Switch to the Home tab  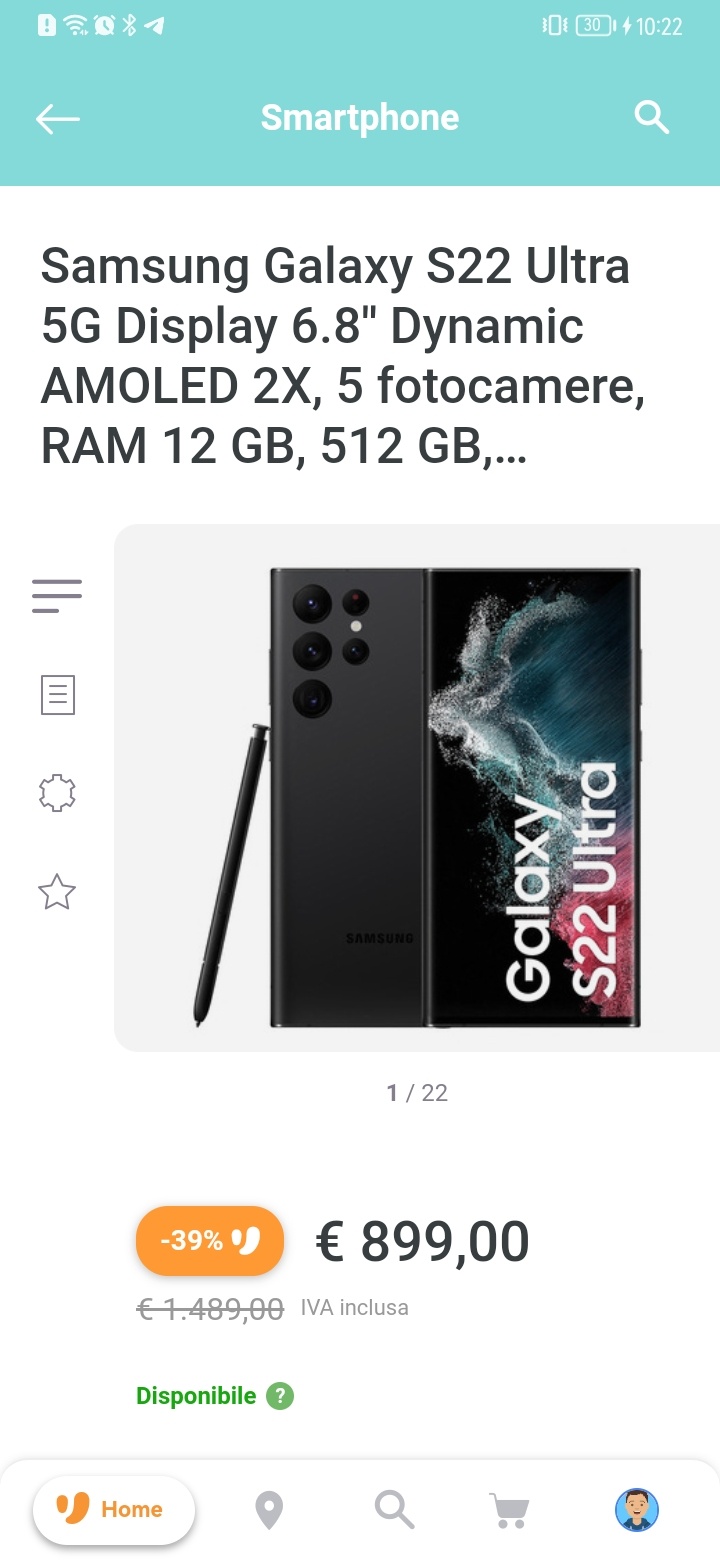coord(114,1510)
